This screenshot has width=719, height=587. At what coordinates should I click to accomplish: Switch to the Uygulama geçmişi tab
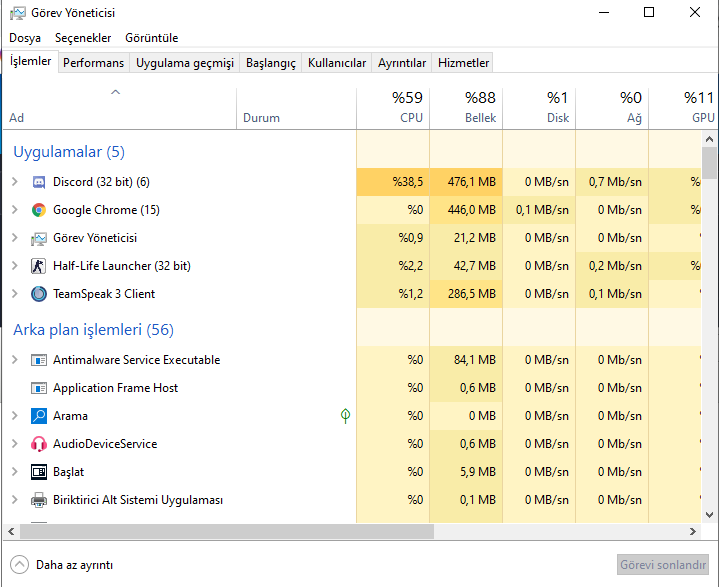coord(185,63)
